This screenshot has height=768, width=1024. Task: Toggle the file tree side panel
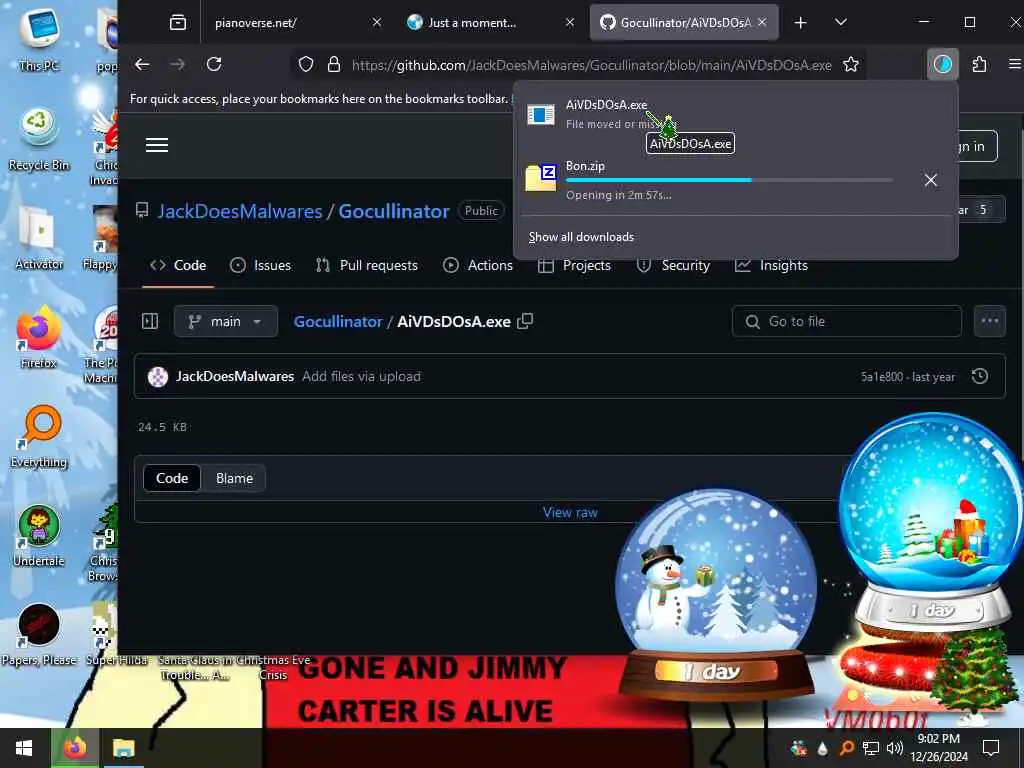pos(150,321)
